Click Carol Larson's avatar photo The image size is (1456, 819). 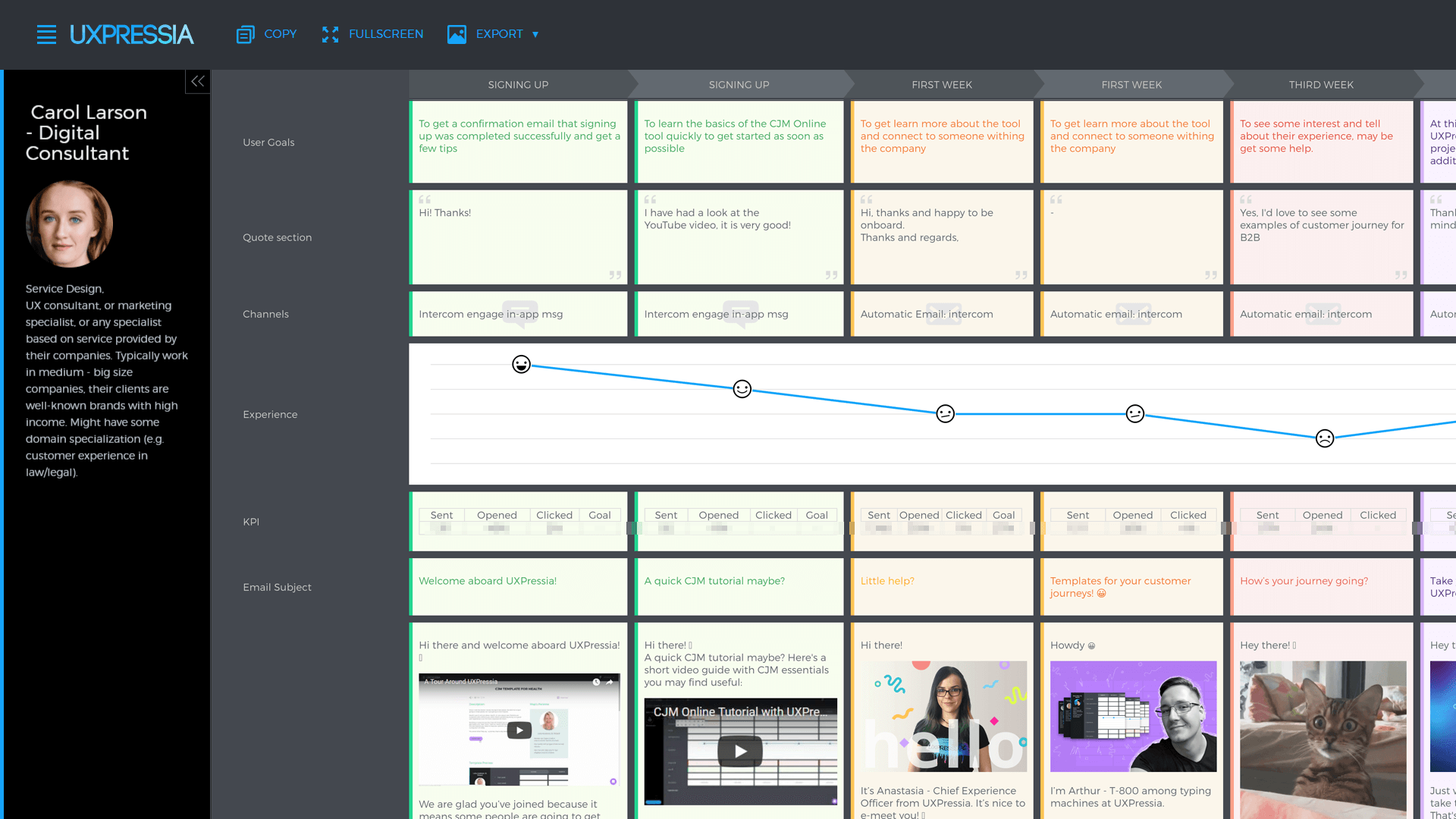[69, 224]
